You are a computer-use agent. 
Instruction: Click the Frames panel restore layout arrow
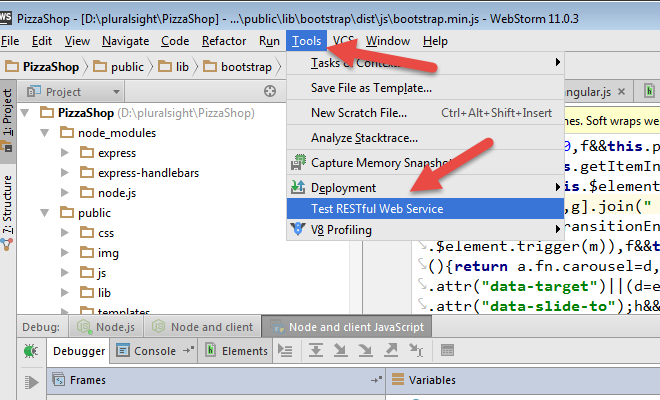coord(376,380)
